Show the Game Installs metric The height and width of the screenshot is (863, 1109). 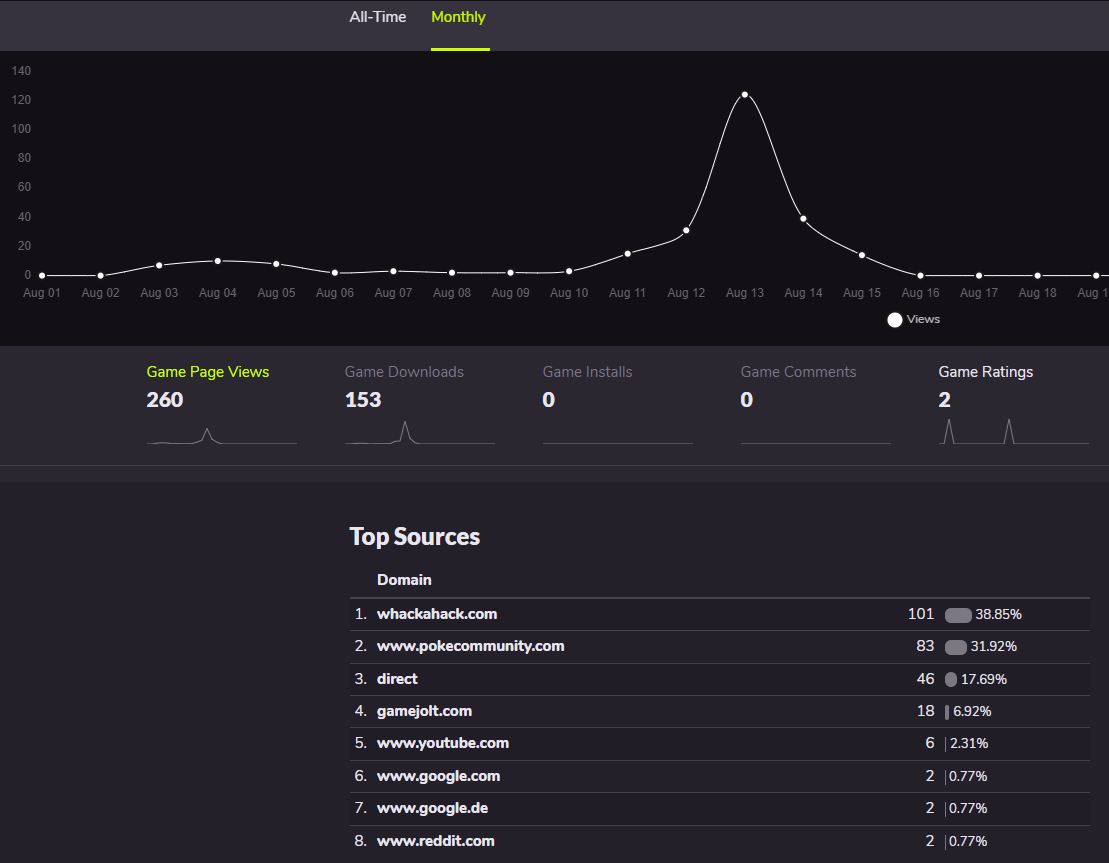587,372
